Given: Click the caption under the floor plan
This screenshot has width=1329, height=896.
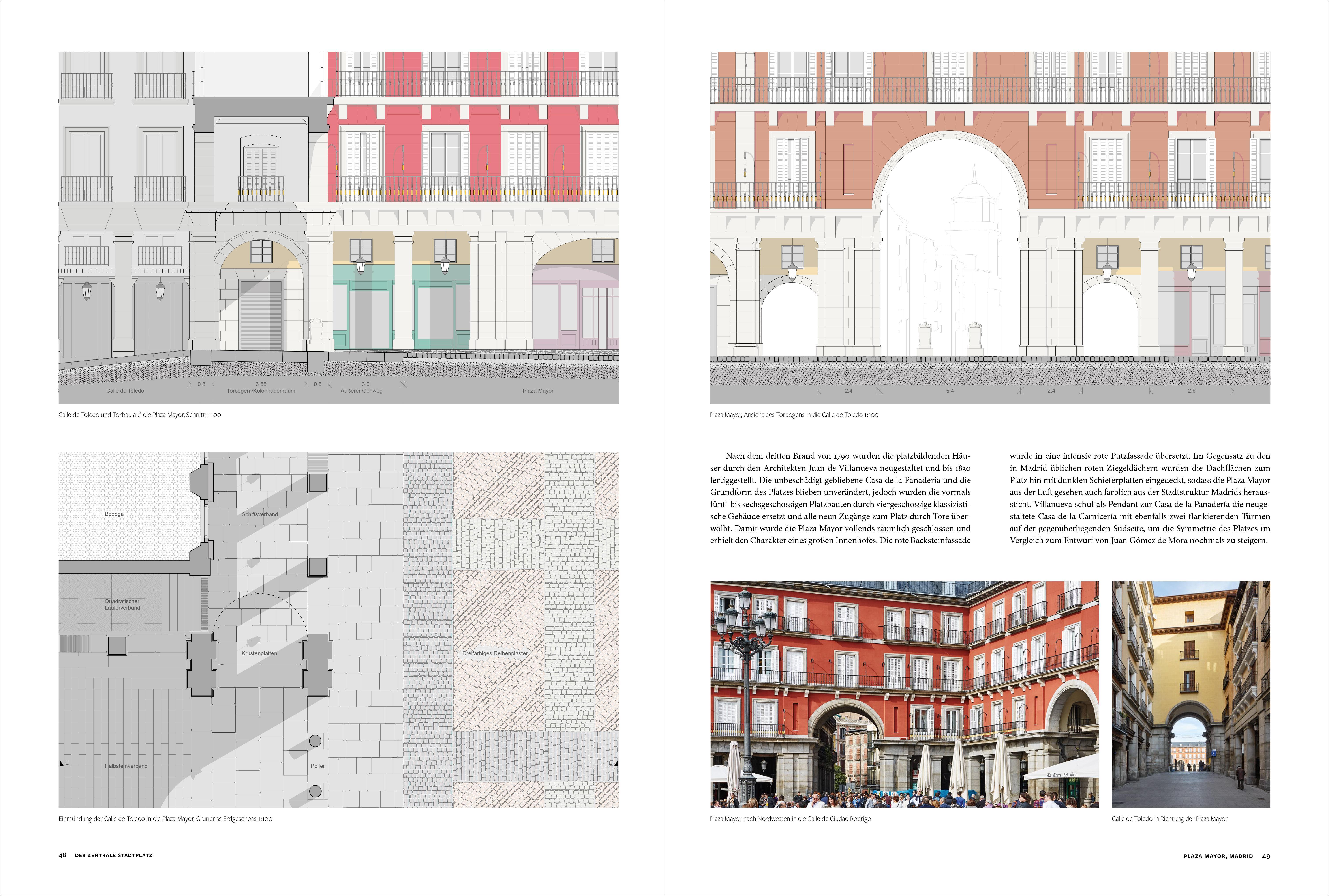Looking at the screenshot, I should tap(165, 818).
